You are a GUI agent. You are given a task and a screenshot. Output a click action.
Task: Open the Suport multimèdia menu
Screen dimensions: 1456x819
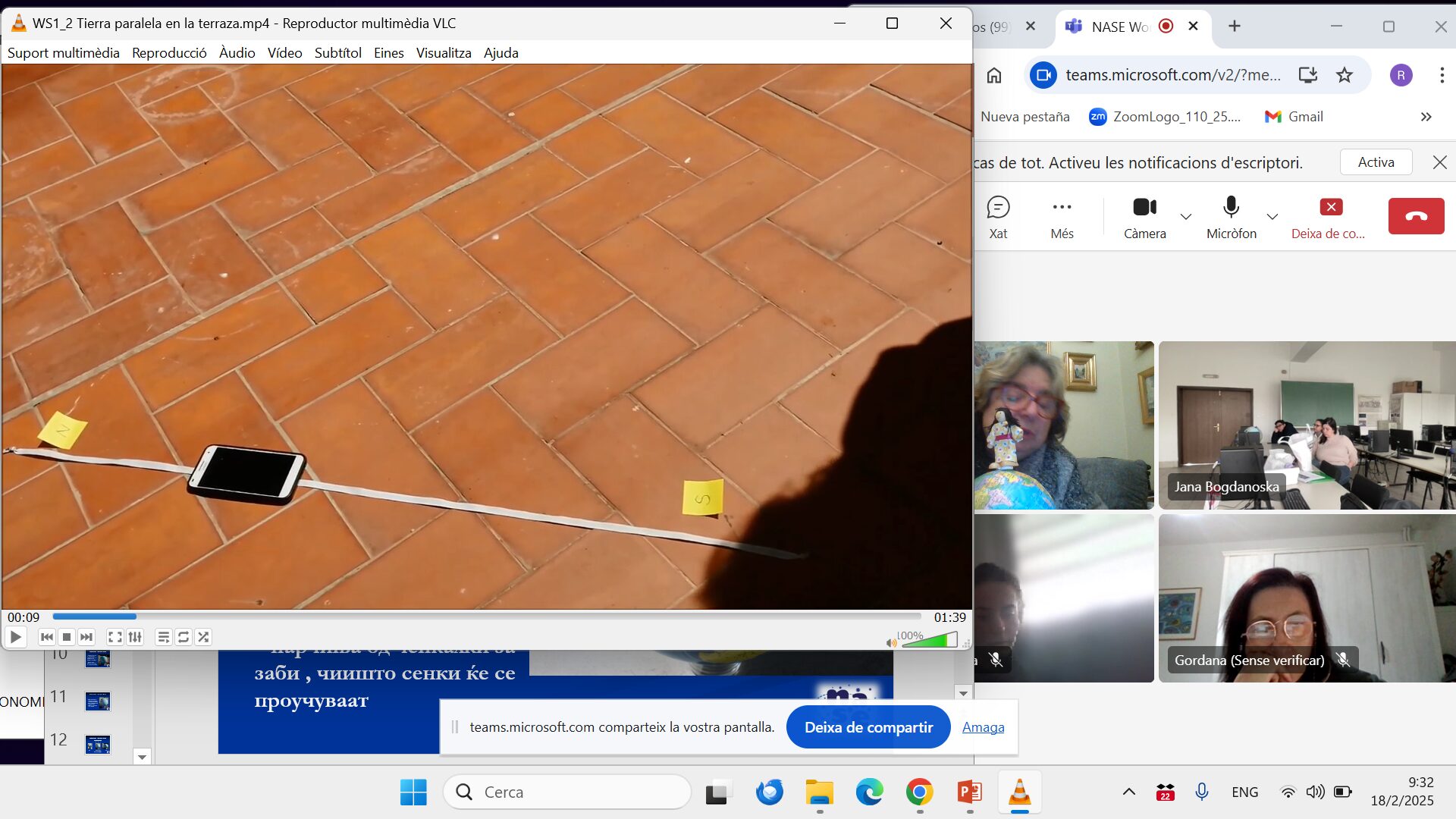pos(64,52)
